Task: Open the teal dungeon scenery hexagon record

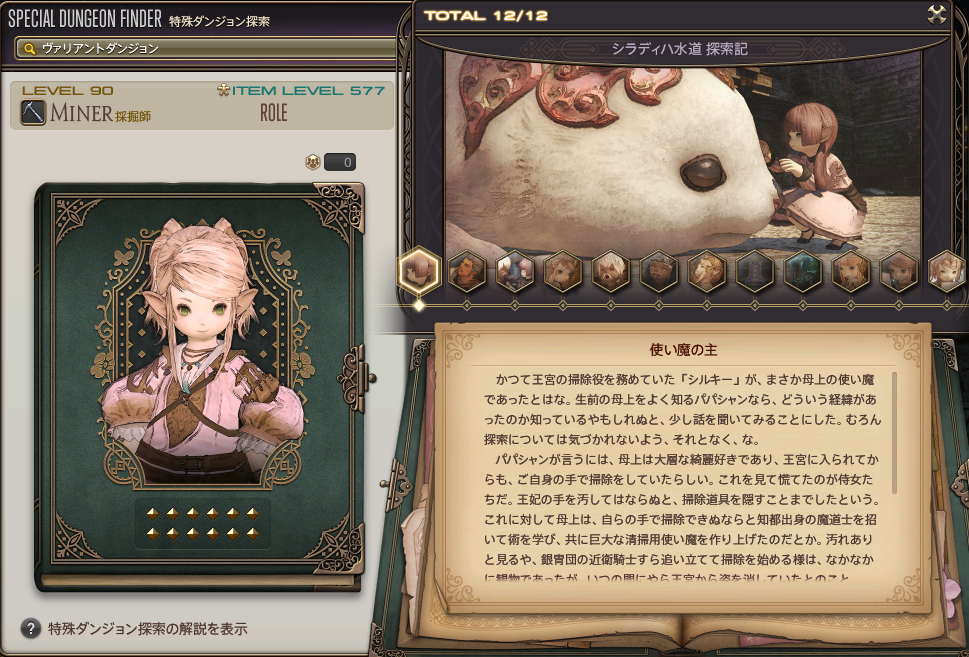Action: pos(803,271)
